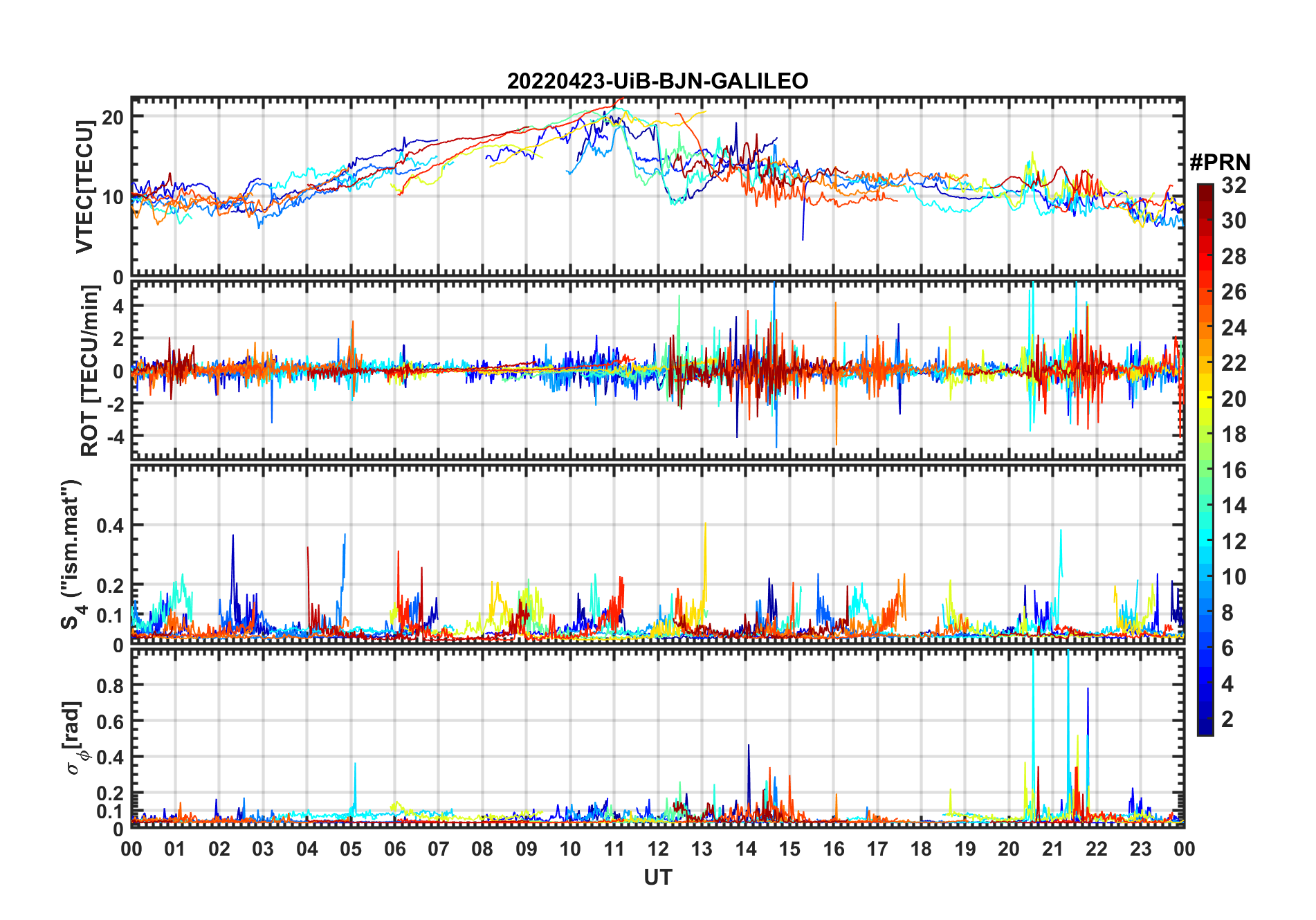Viewport: 1316px width, 920px height.
Task: Click x-axis hour label 21
Action: 1053,849
